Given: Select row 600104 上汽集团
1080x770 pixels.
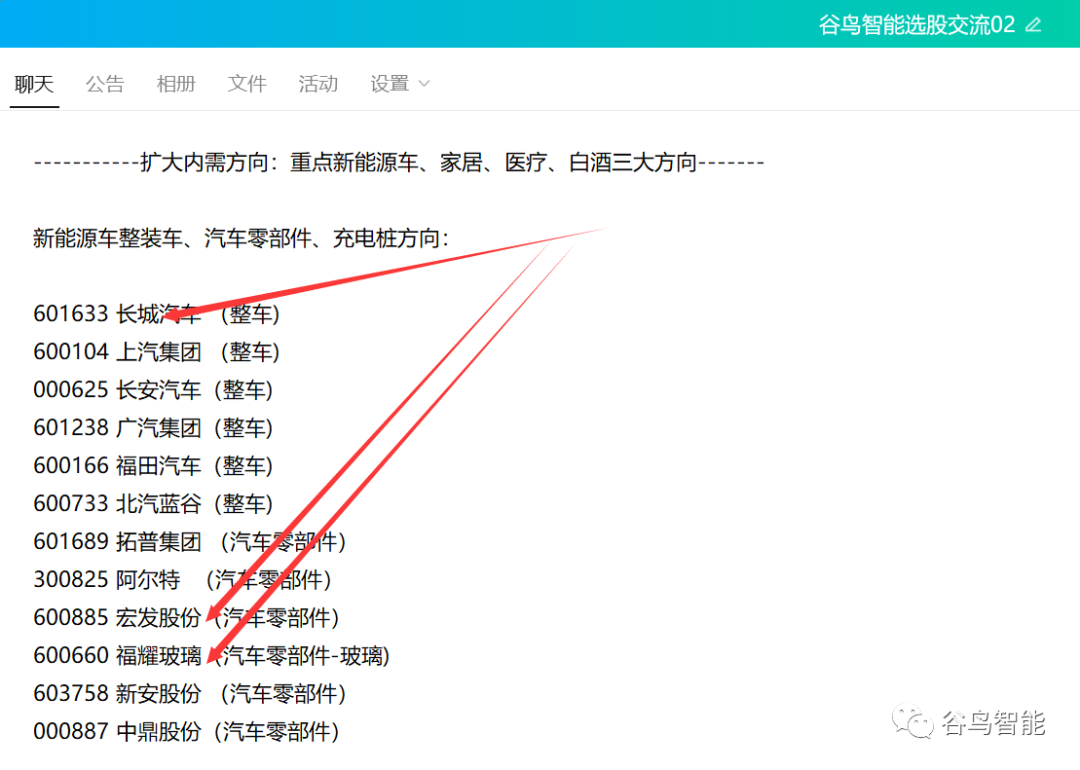Looking at the screenshot, I should tap(156, 353).
